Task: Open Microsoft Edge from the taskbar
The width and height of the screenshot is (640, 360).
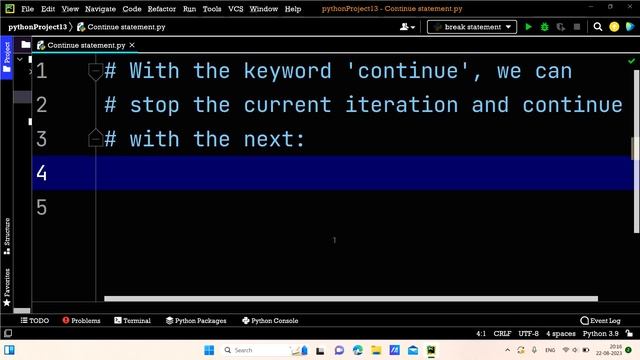Action: pyautogui.click(x=358, y=350)
